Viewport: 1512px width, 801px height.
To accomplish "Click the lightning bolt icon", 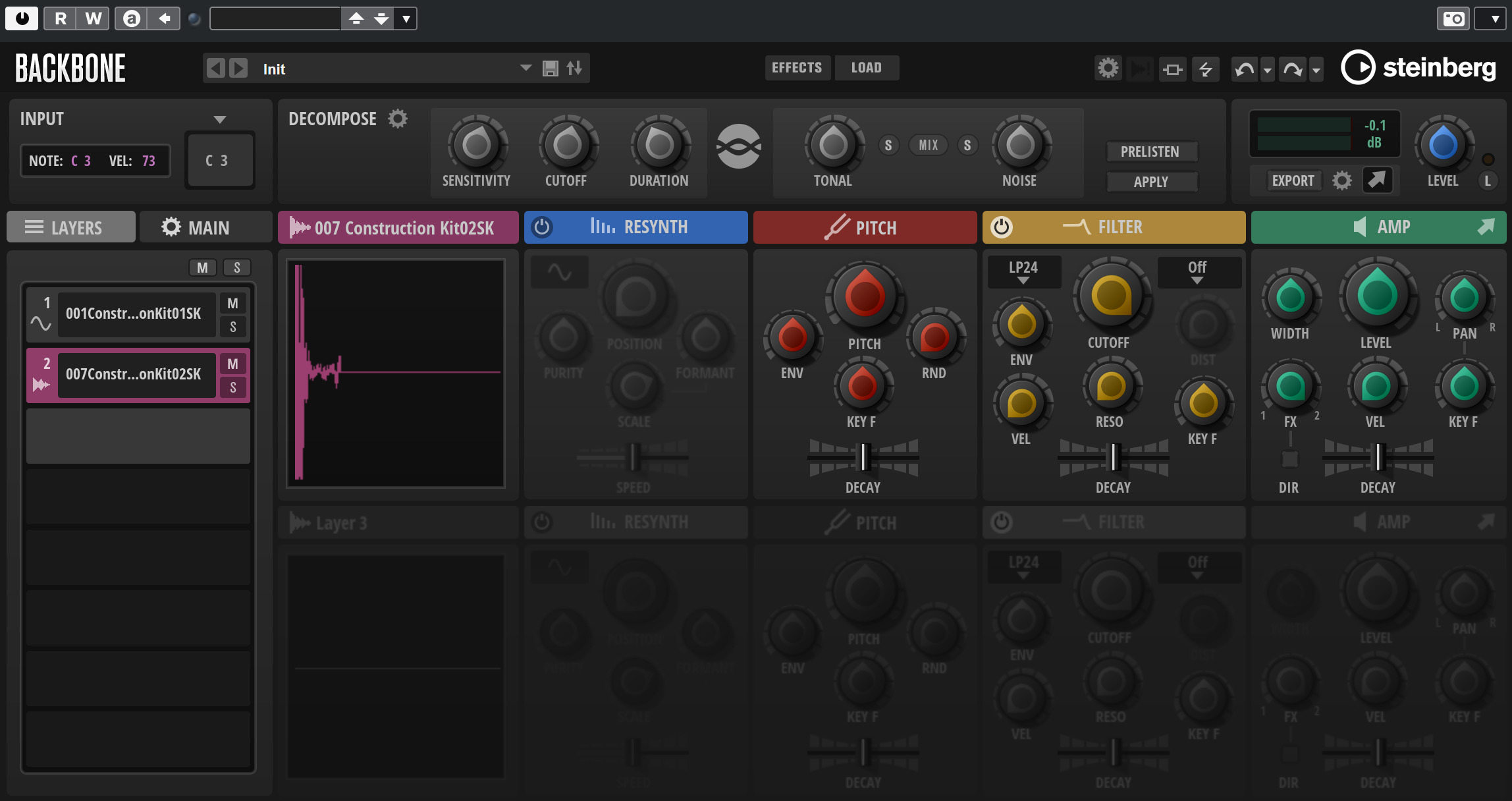I will coord(1206,69).
